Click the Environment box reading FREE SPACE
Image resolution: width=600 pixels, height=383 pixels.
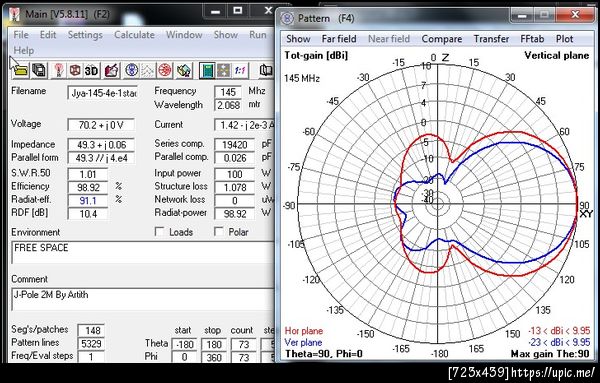pos(143,253)
